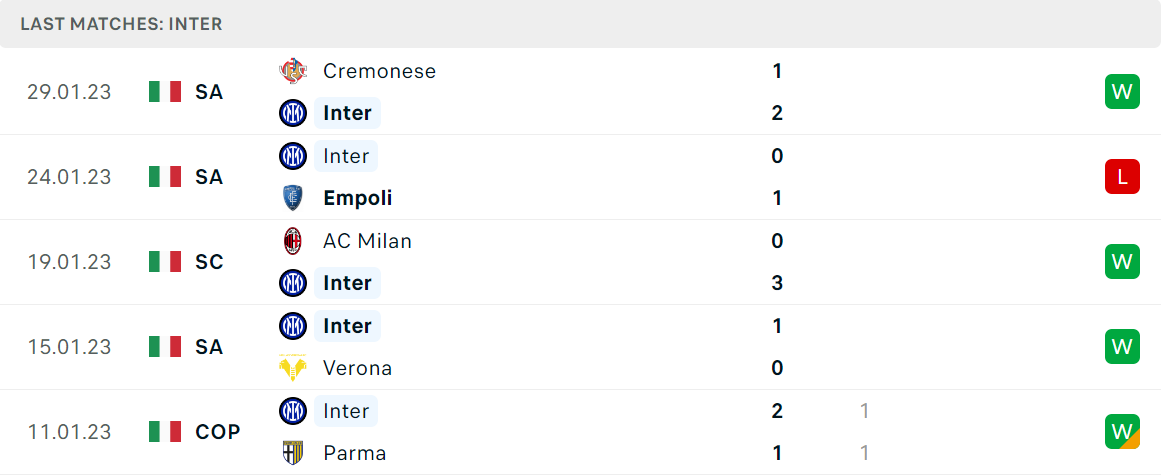Open the AC Milan team link
Screen dimensions: 1164x476
(x=367, y=241)
